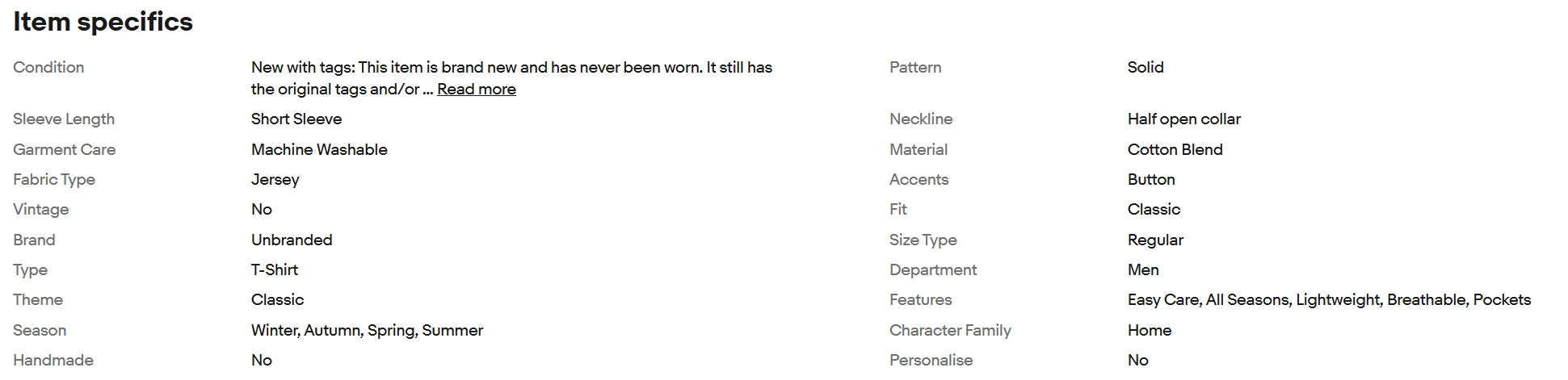Select the "Half open collar" neckline value
Viewport: 1568px width, 380px height.
tap(1183, 119)
